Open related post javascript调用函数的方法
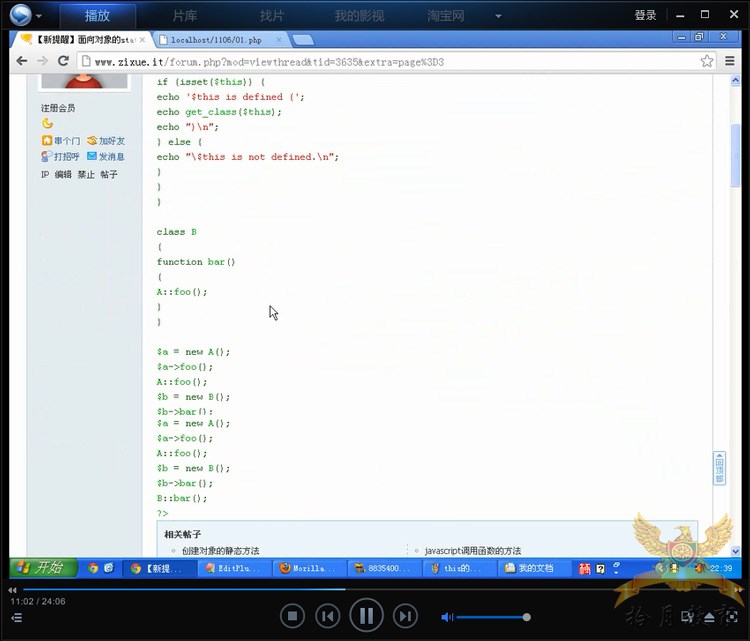The height and width of the screenshot is (641, 750). coord(473,551)
